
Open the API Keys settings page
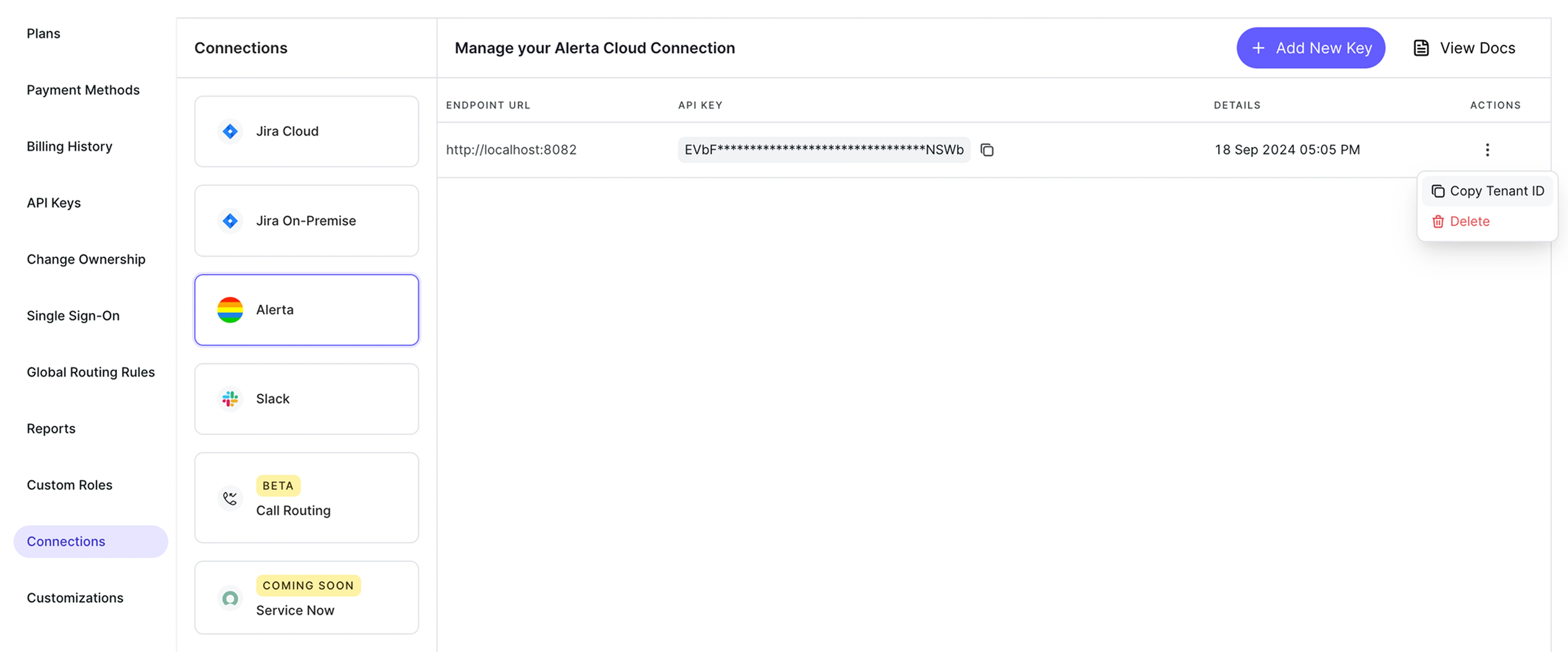(x=54, y=203)
